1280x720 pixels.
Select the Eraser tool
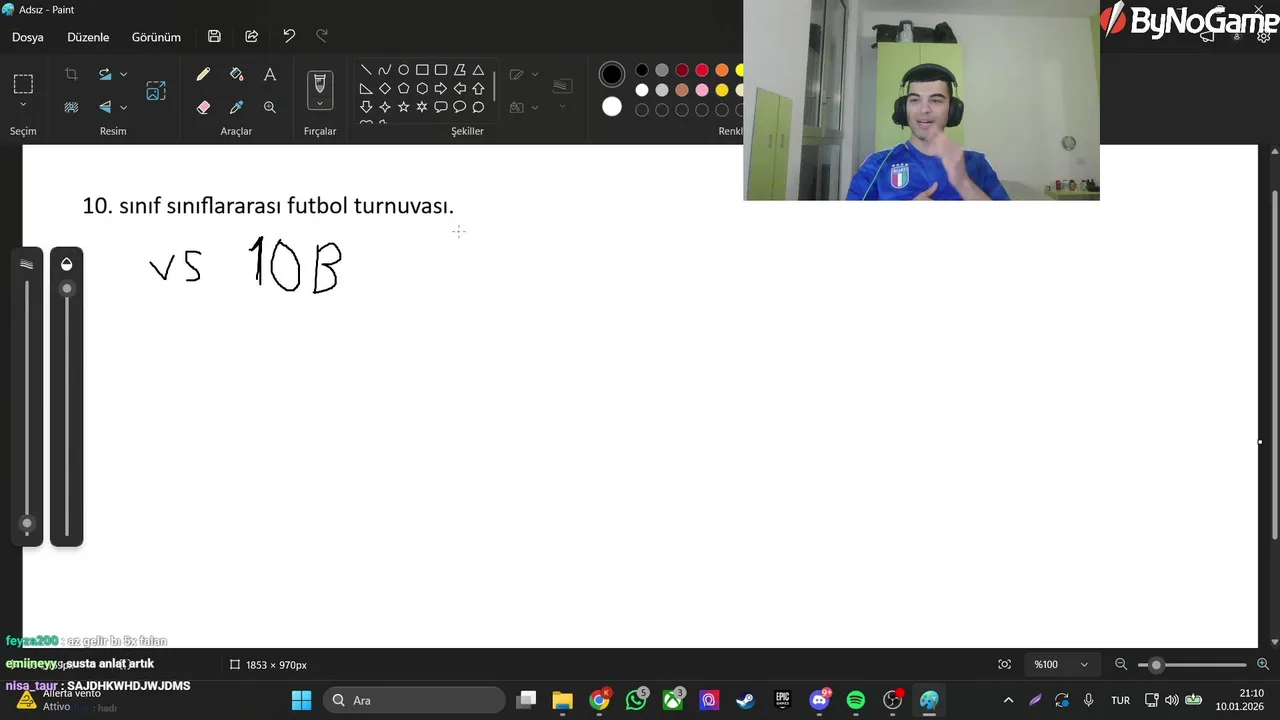click(x=203, y=107)
